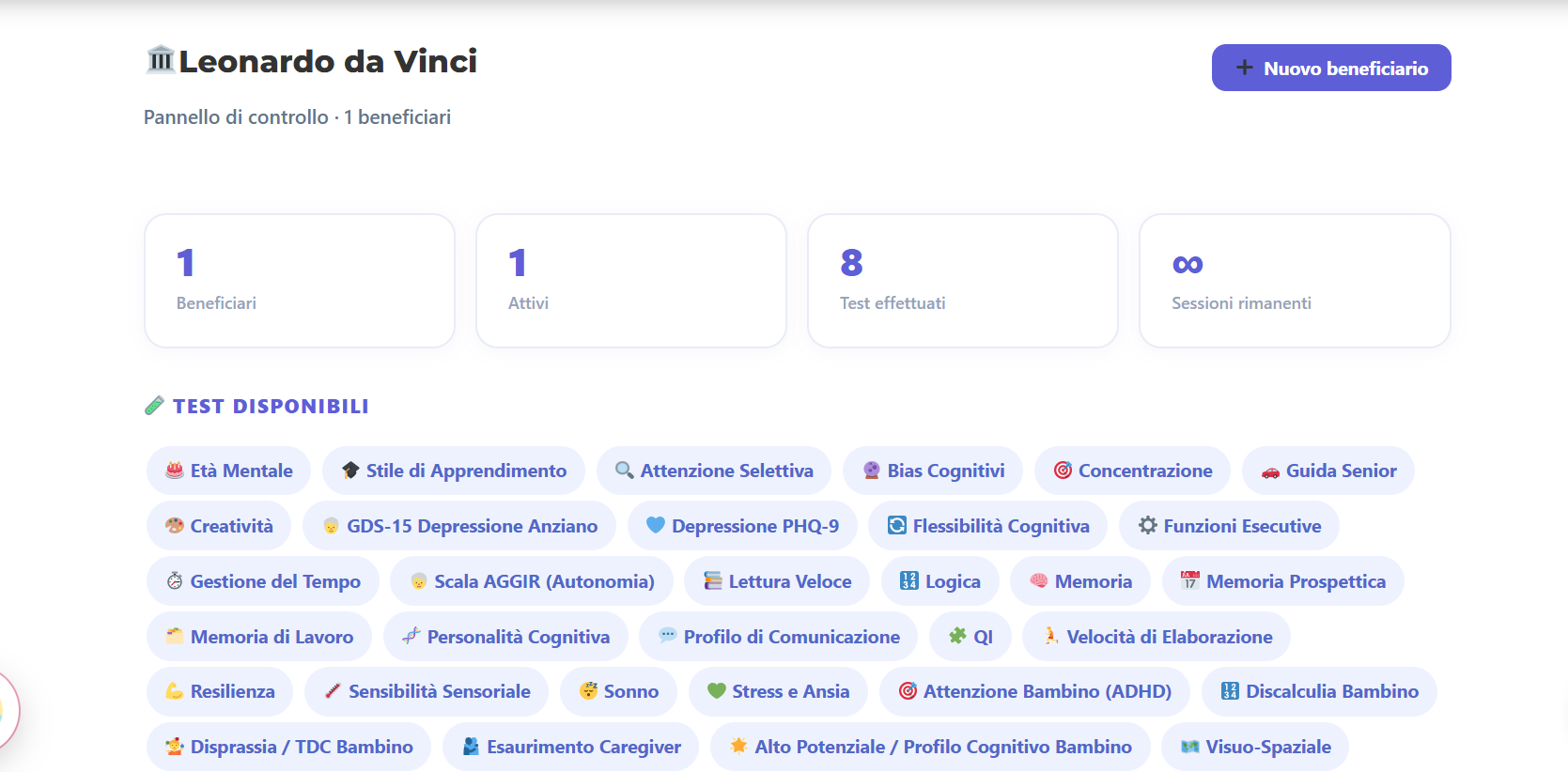Click the crystal ball icon on Bias Cognitivi
The image size is (1568, 772).
point(872,471)
